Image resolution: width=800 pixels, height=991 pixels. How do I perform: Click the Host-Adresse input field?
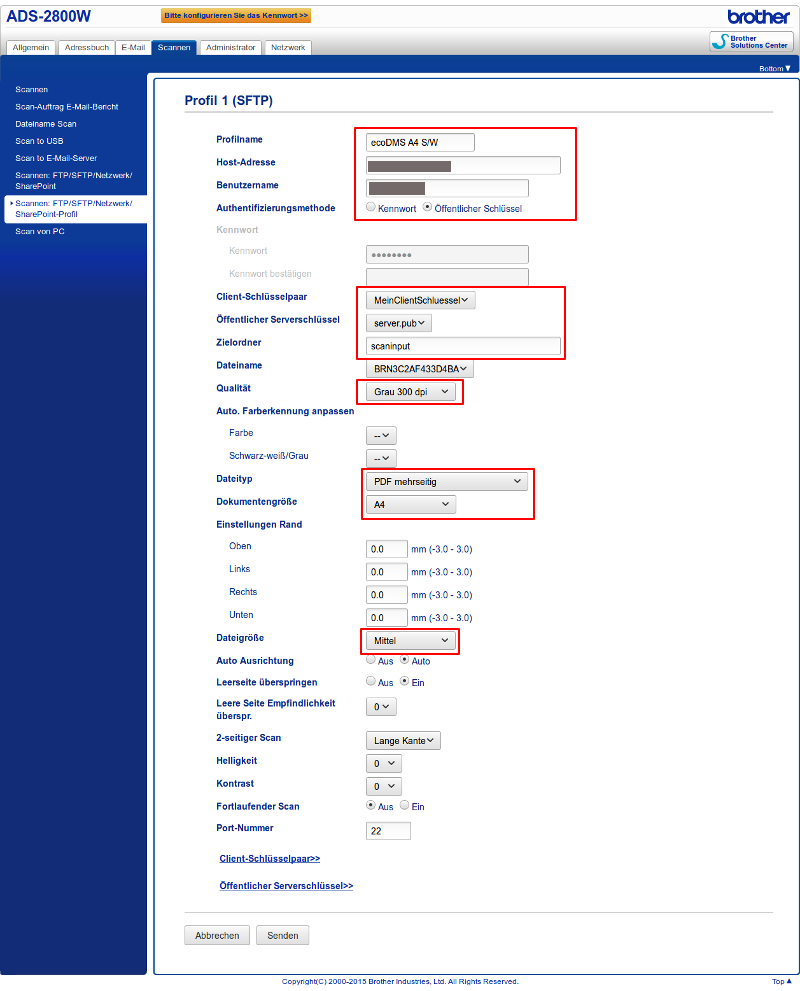463,166
